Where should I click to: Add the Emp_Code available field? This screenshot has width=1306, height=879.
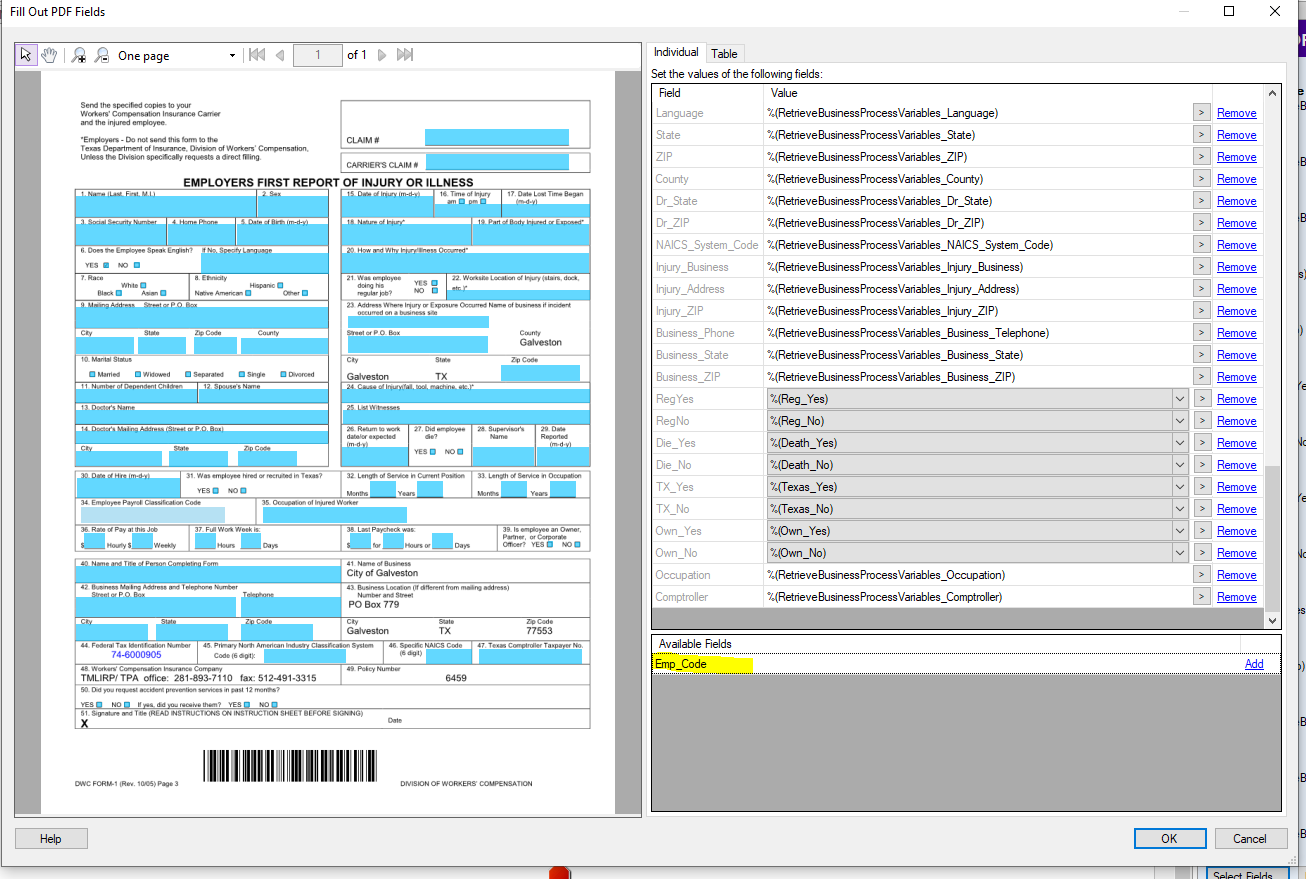pyautogui.click(x=1254, y=664)
